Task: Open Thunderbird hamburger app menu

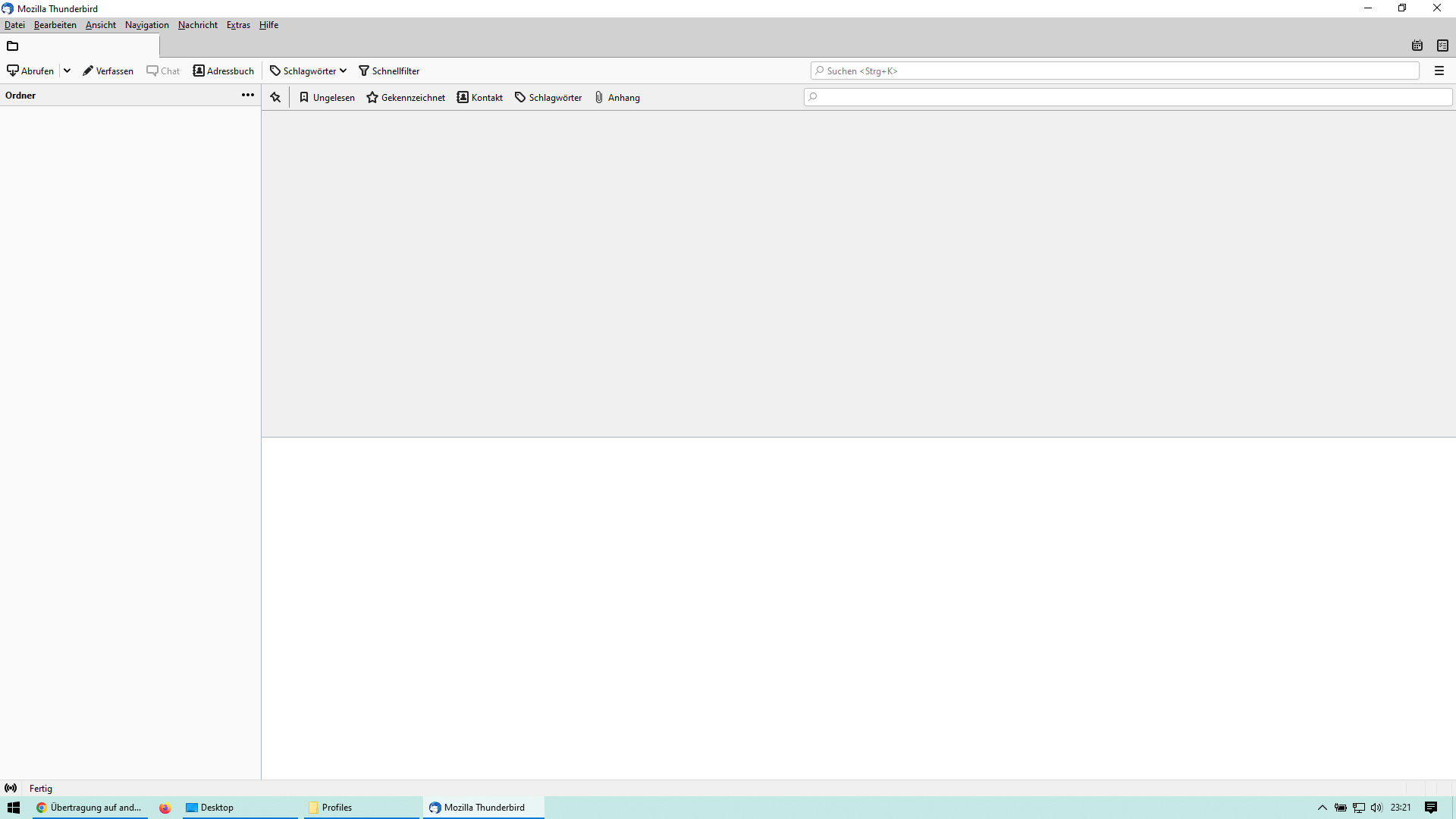Action: (1439, 71)
